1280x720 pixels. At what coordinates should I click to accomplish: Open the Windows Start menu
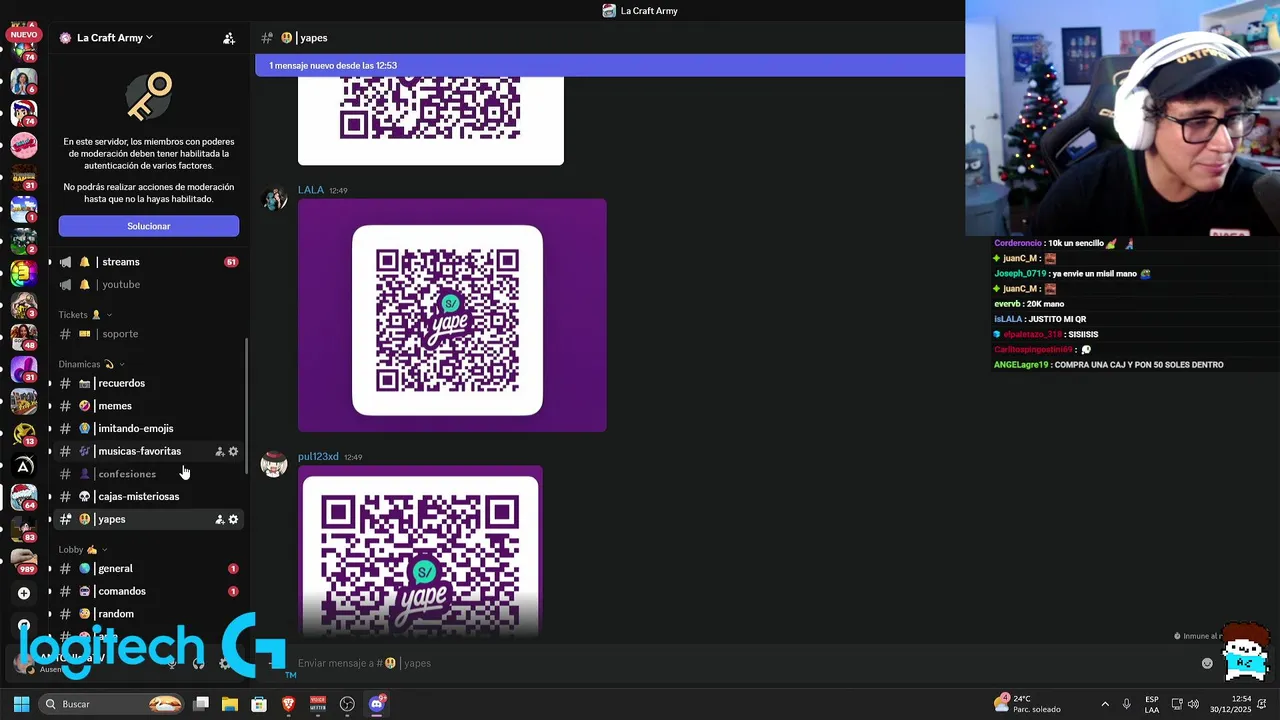21,704
